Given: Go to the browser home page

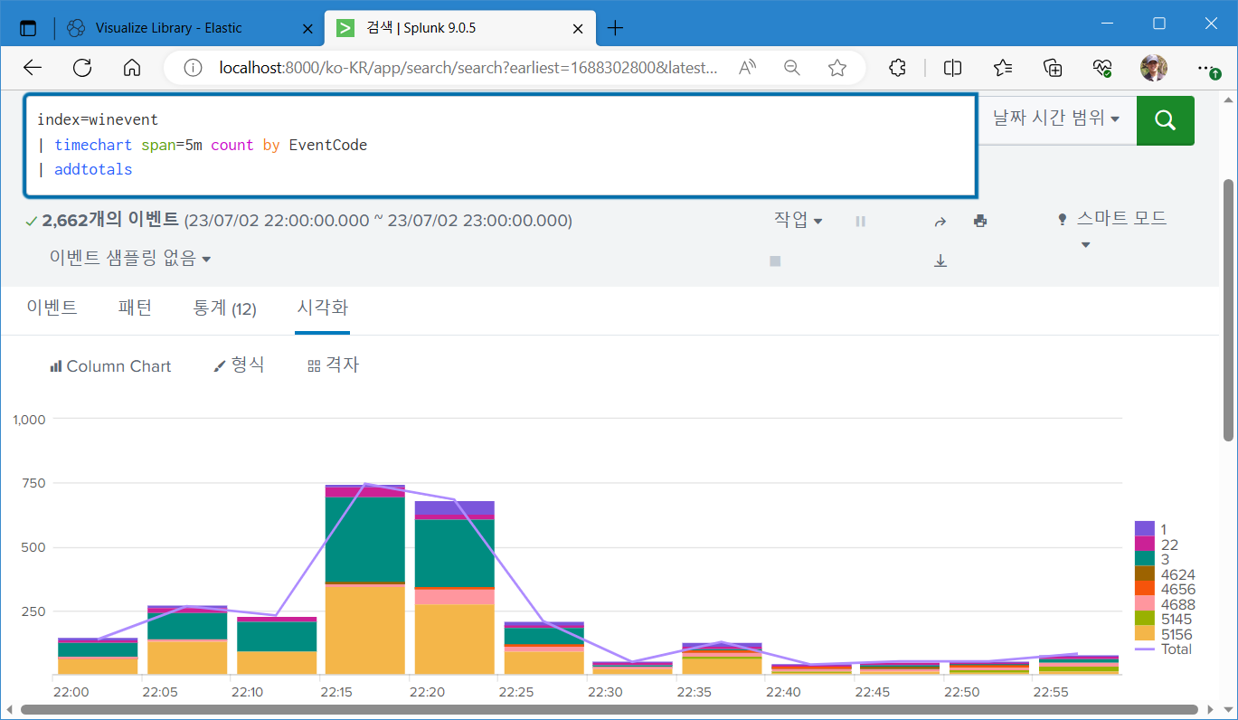Looking at the screenshot, I should coord(132,67).
